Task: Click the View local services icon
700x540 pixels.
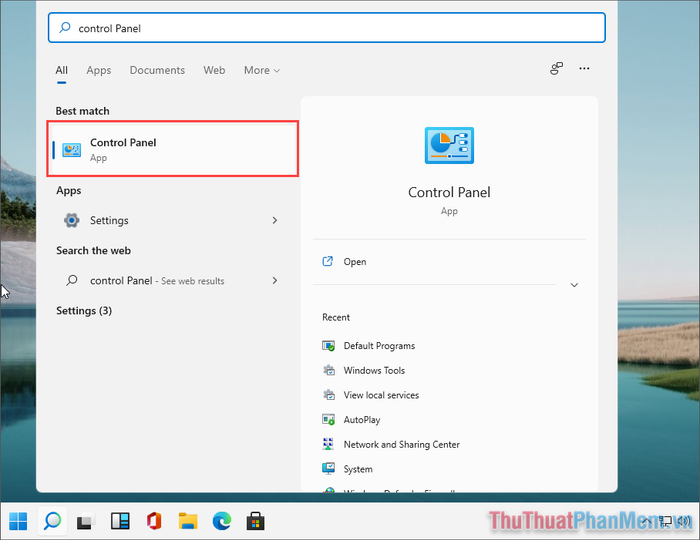Action: [329, 395]
